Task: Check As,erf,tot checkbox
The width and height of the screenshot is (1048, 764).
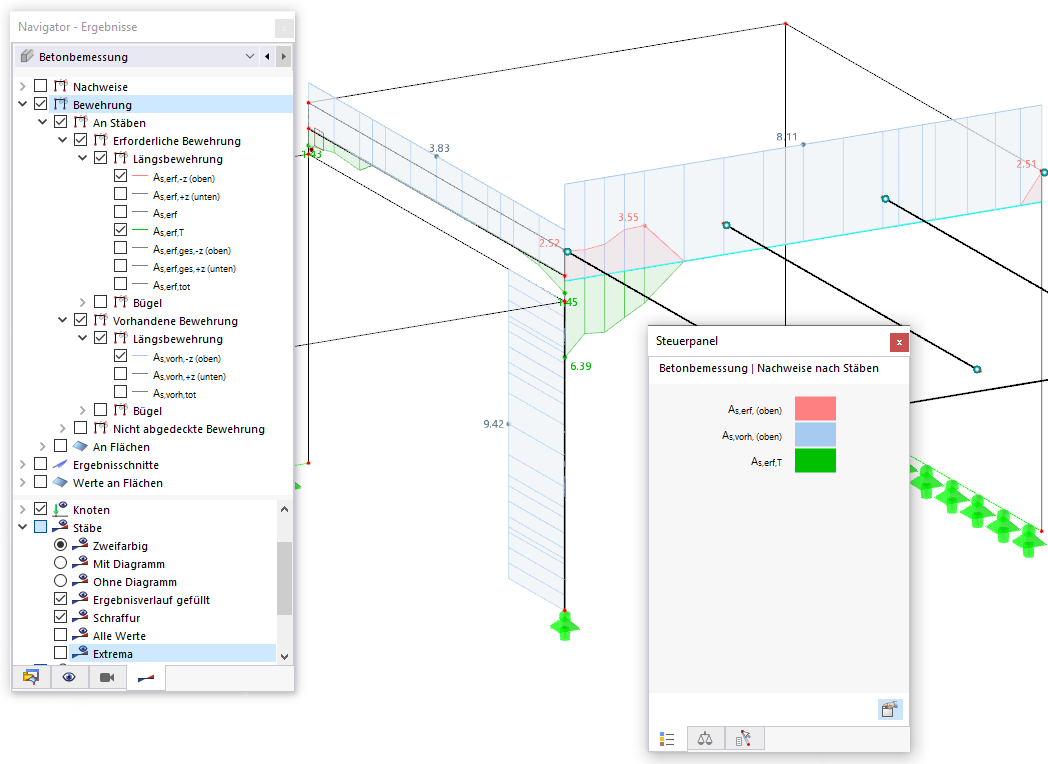Action: click(120, 284)
